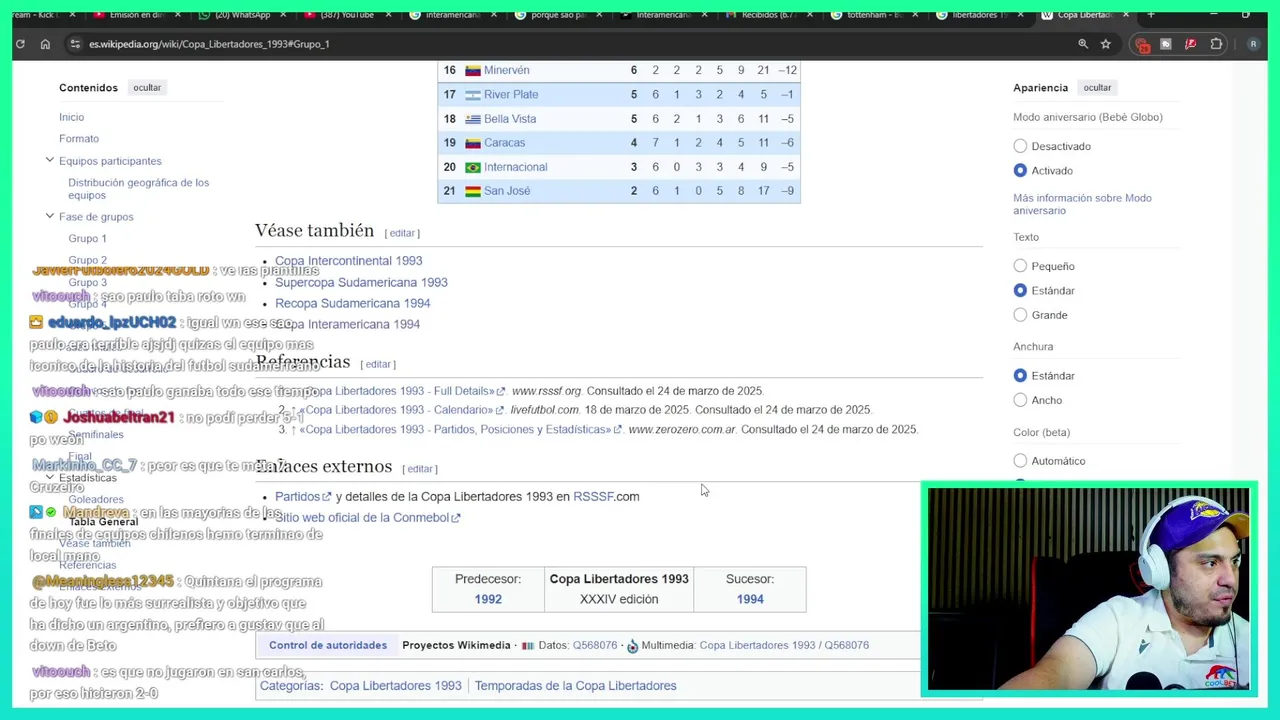
Task: Set Anchura to Ancho
Action: tap(1020, 400)
